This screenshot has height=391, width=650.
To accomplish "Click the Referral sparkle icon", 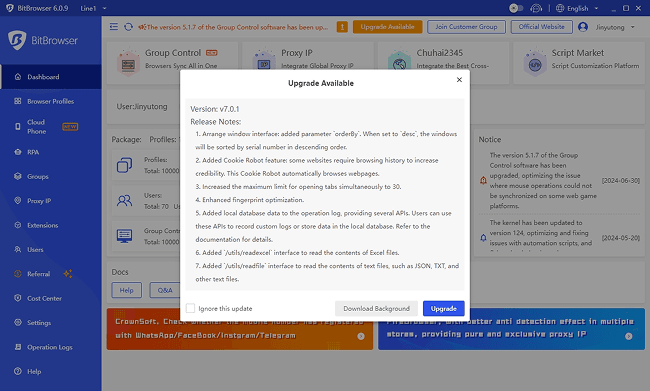I will pos(68,274).
